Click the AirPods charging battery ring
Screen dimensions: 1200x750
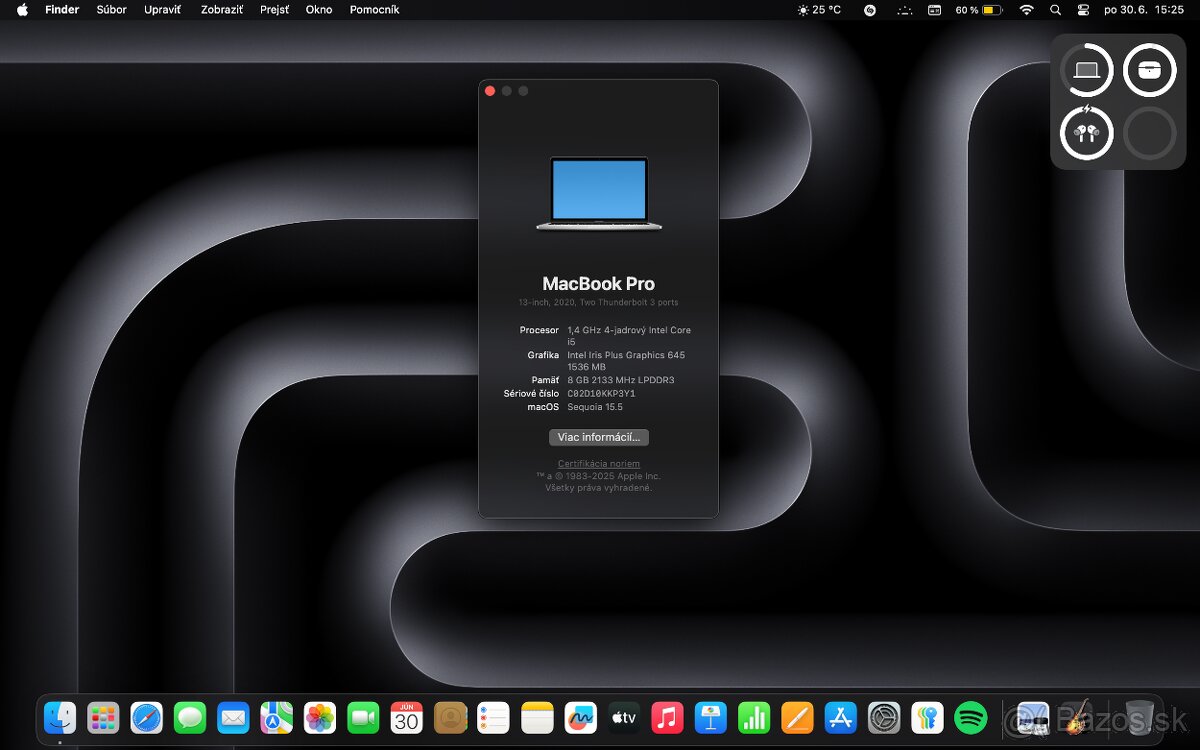[x=1087, y=132]
